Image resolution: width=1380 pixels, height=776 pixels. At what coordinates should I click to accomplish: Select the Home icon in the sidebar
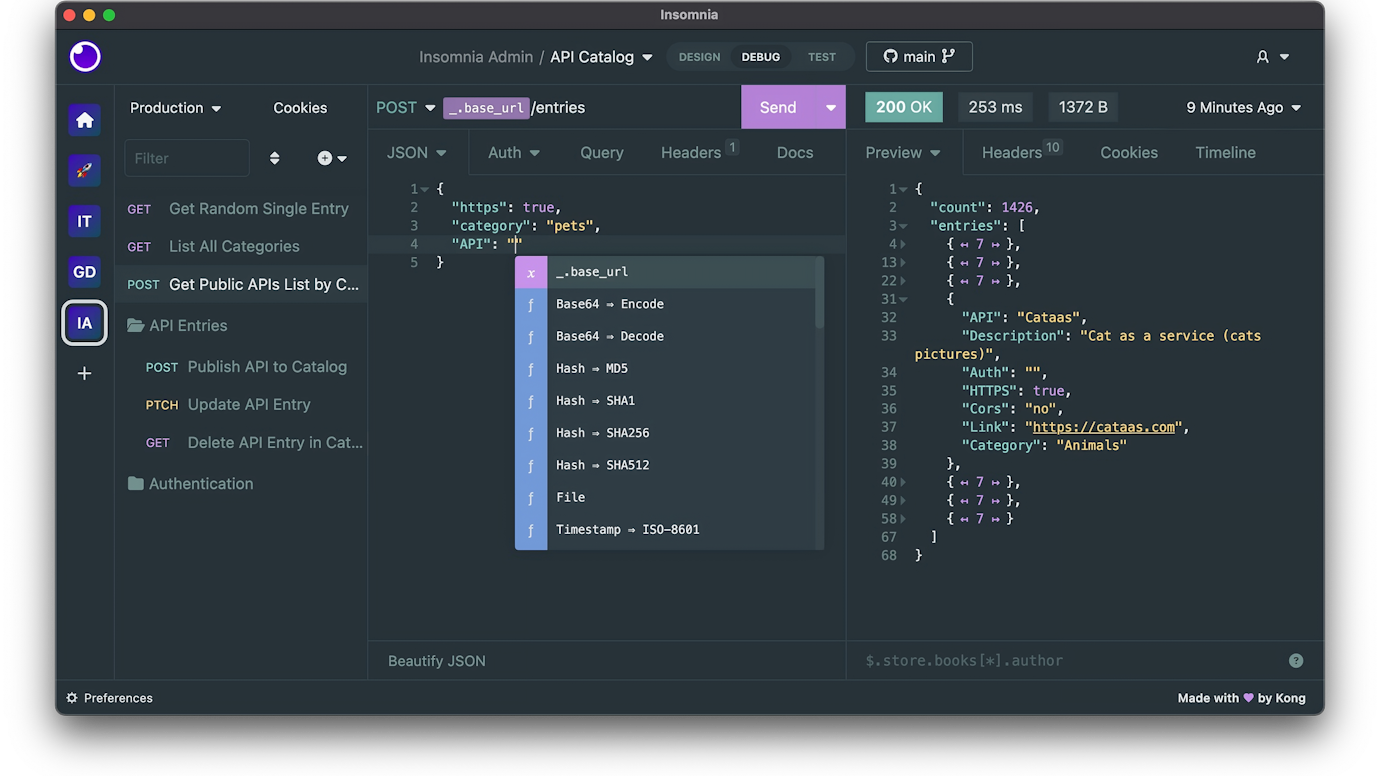[84, 119]
